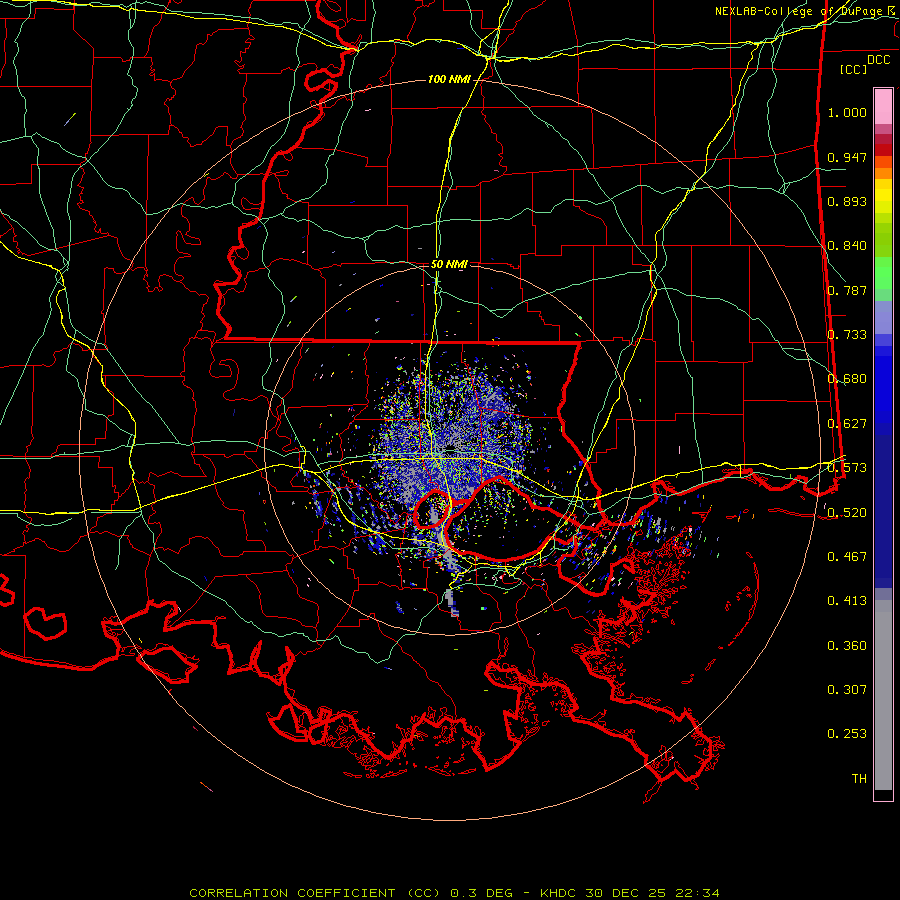Click the KHDC radar site identifier
This screenshot has width=900, height=900.
click(559, 893)
